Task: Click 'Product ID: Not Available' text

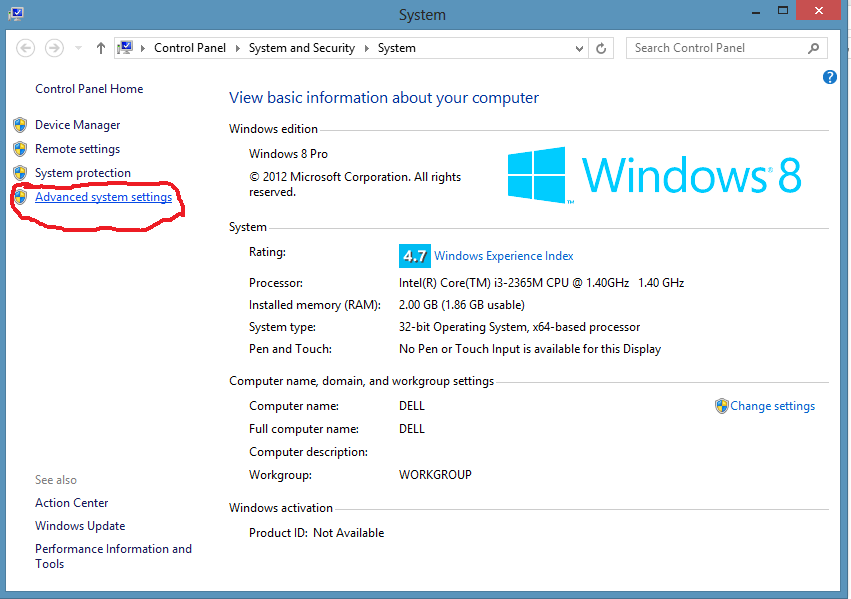Action: 316,533
